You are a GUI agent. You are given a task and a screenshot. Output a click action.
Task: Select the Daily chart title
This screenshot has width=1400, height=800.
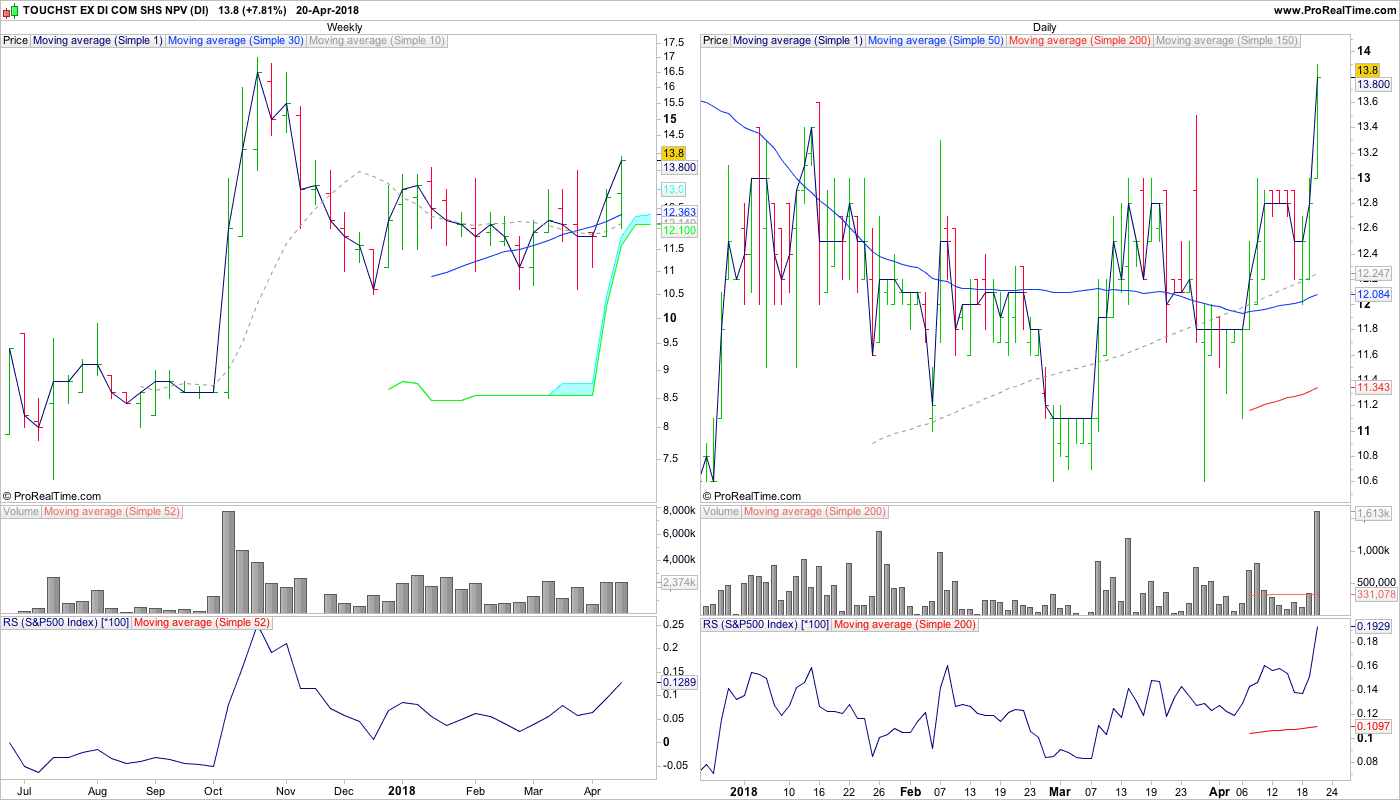coord(1044,27)
